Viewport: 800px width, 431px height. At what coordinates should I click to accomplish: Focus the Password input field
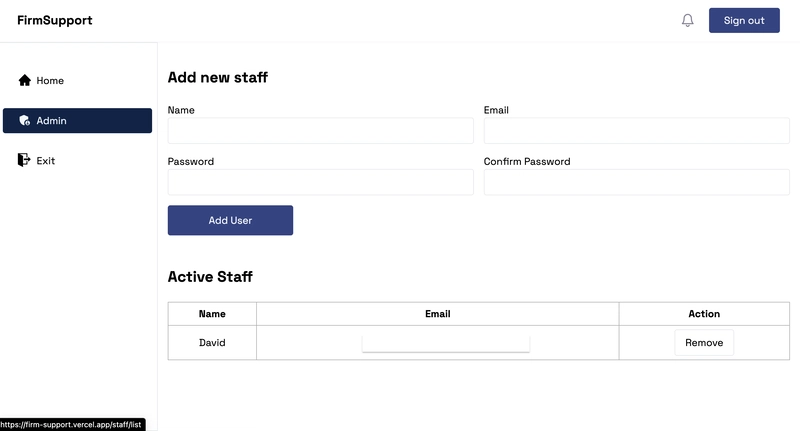(x=320, y=182)
